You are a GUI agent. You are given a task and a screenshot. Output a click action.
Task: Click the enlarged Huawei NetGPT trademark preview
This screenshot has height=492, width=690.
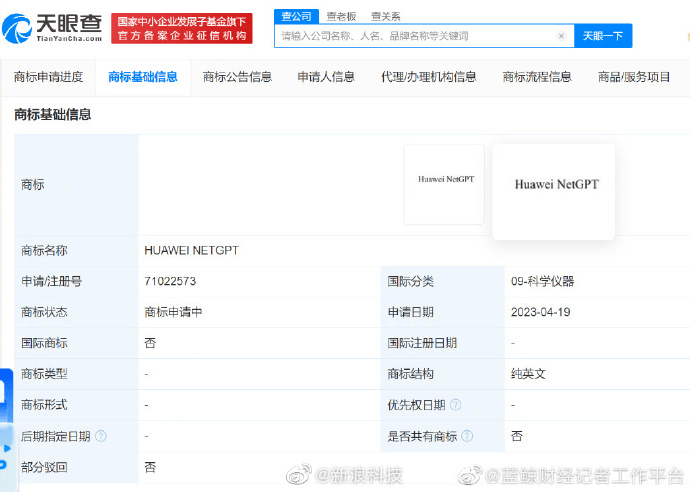pos(554,192)
